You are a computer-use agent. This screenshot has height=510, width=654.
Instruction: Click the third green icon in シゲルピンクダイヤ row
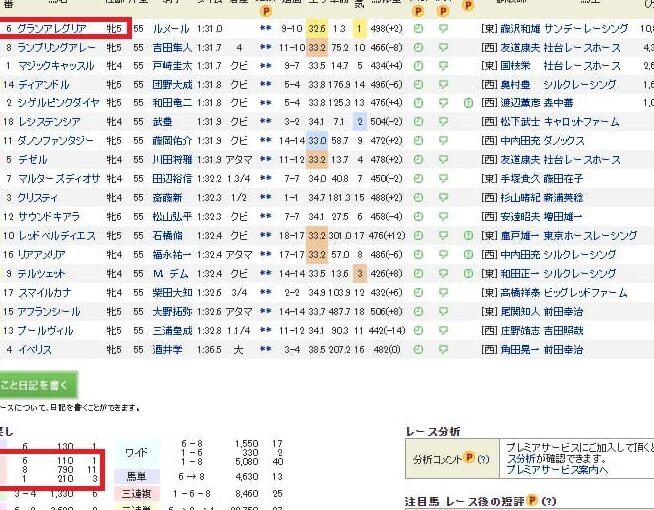tap(467, 102)
